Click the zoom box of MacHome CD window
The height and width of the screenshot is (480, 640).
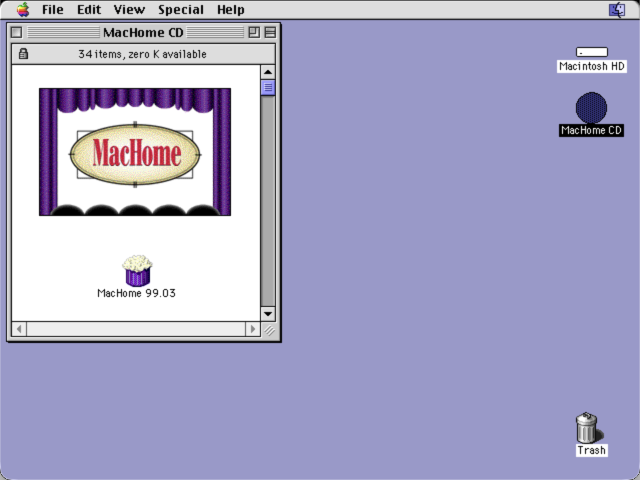254,32
